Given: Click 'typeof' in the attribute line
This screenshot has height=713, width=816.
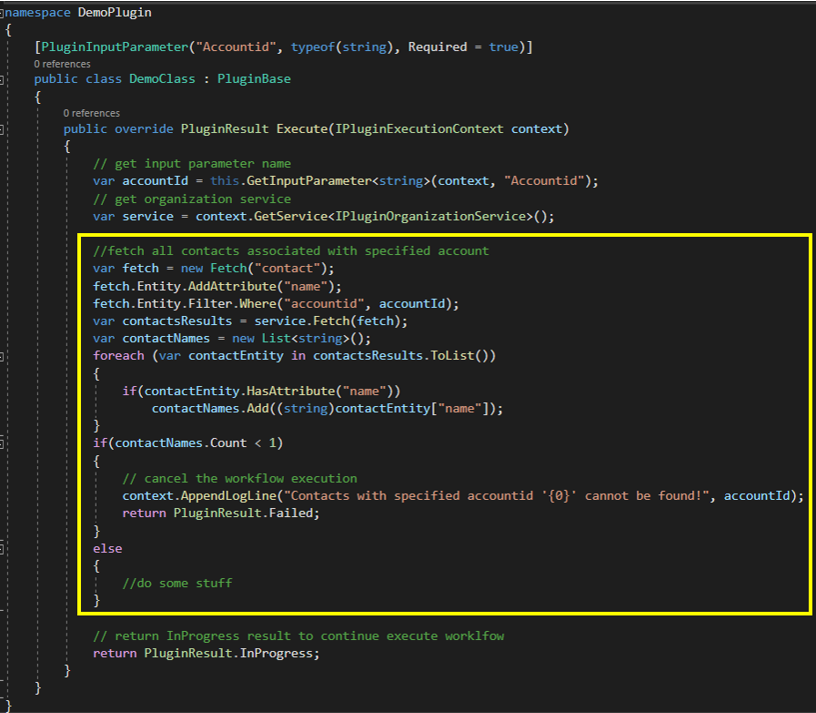Looking at the screenshot, I should pos(313,47).
